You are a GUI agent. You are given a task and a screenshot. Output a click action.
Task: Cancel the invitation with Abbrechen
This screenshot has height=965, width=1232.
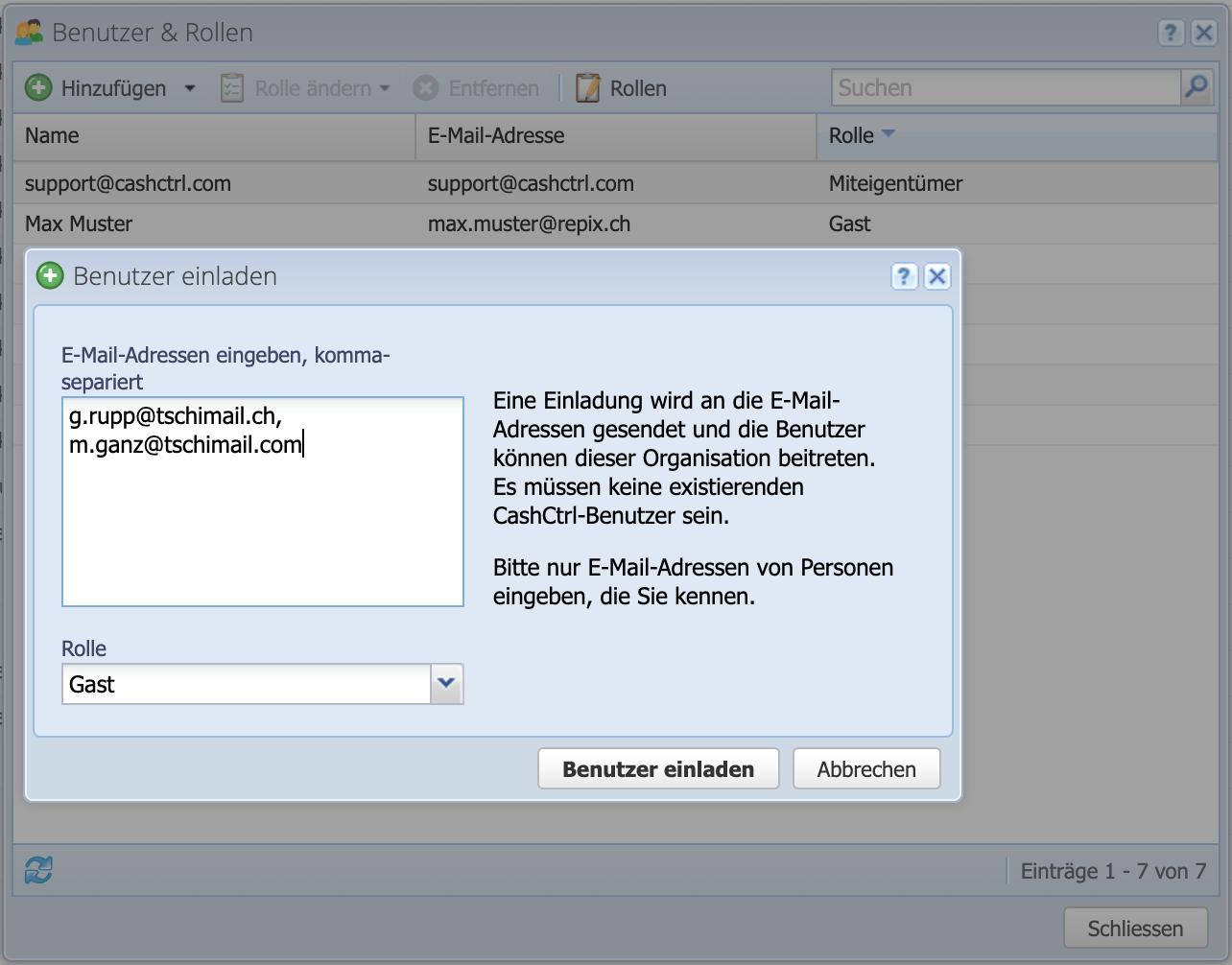coord(865,768)
